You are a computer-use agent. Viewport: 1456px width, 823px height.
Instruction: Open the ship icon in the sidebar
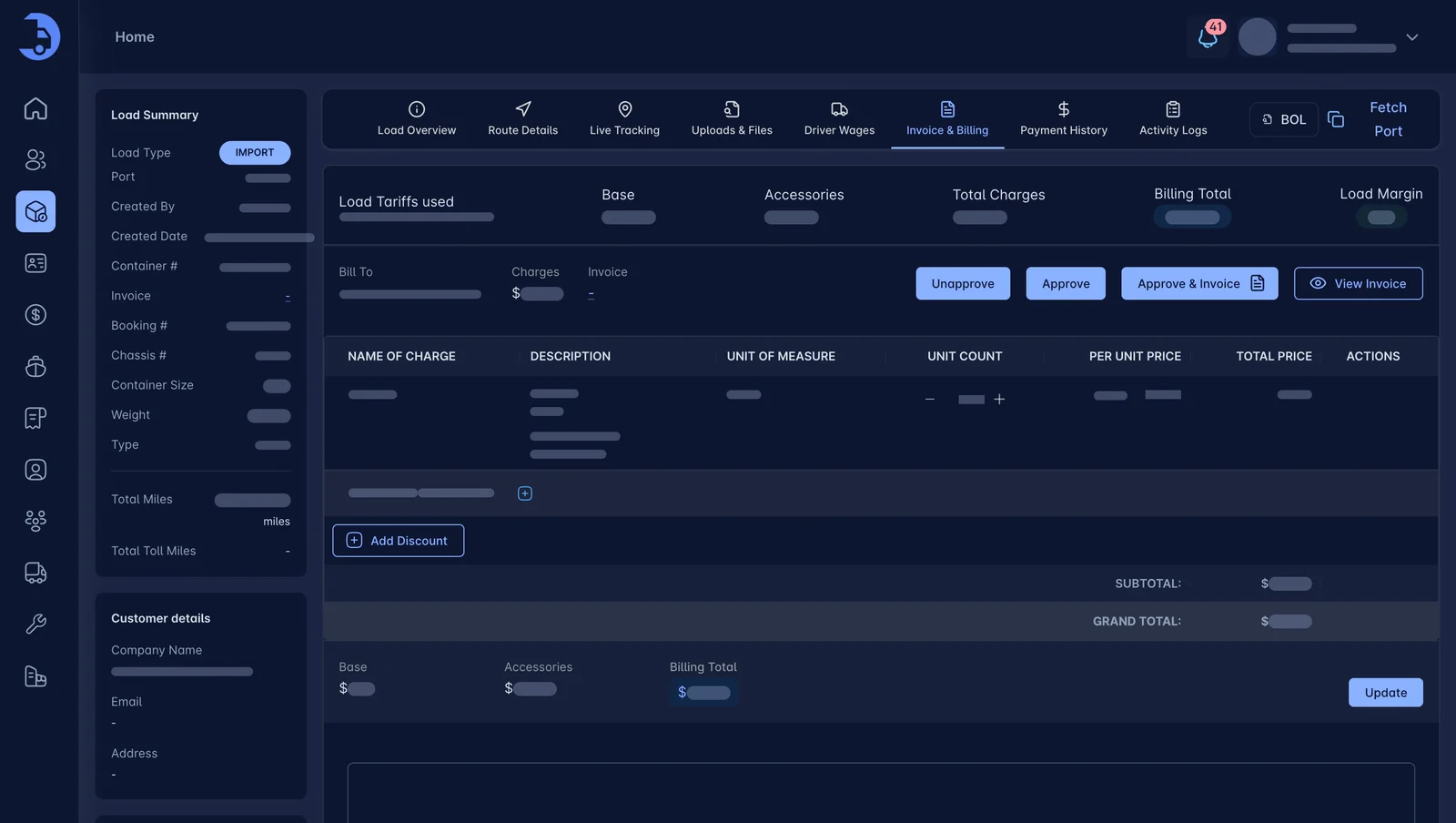point(35,366)
